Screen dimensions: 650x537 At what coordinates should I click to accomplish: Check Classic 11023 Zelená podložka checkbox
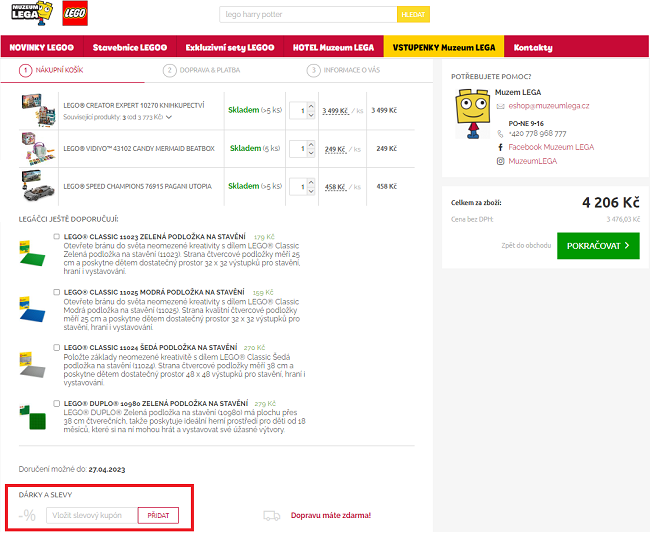coord(56,236)
